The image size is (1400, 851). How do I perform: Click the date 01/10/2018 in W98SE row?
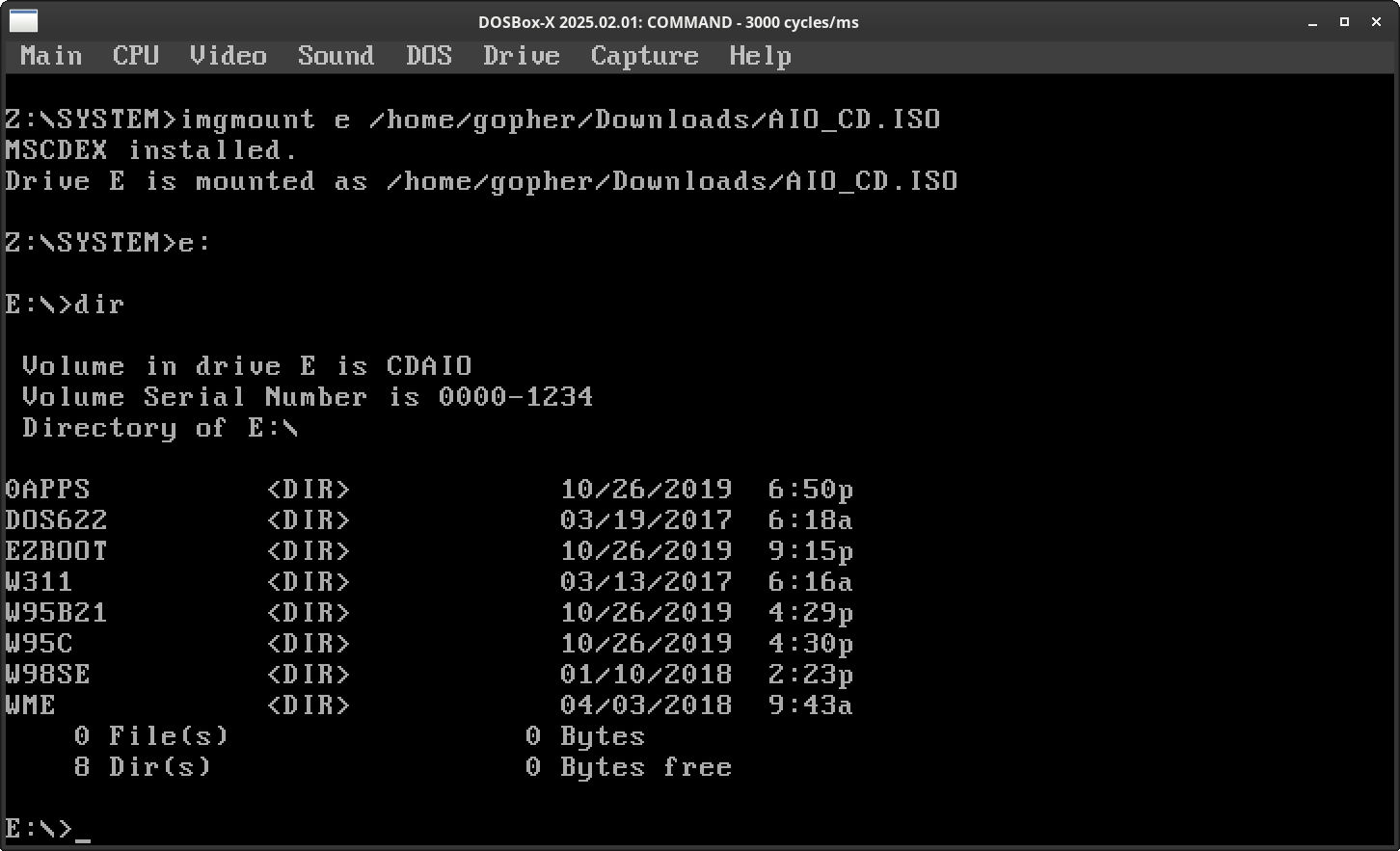[x=646, y=675]
